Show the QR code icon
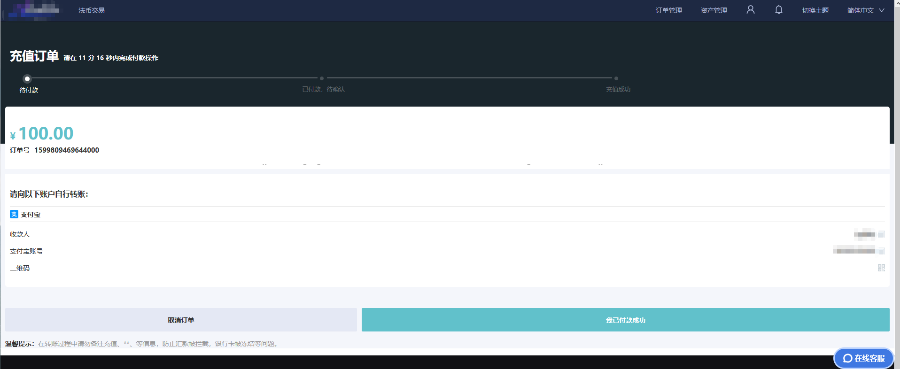900x369 pixels. click(881, 267)
